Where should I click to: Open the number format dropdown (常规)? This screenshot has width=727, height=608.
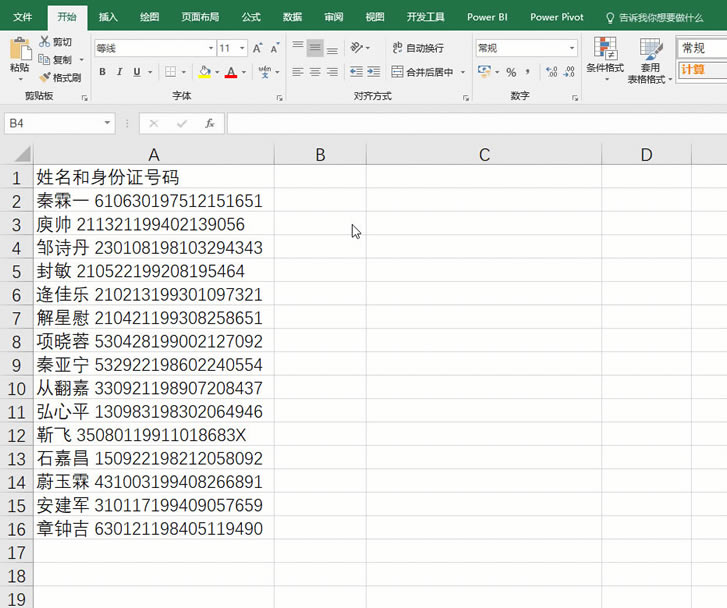[572, 48]
